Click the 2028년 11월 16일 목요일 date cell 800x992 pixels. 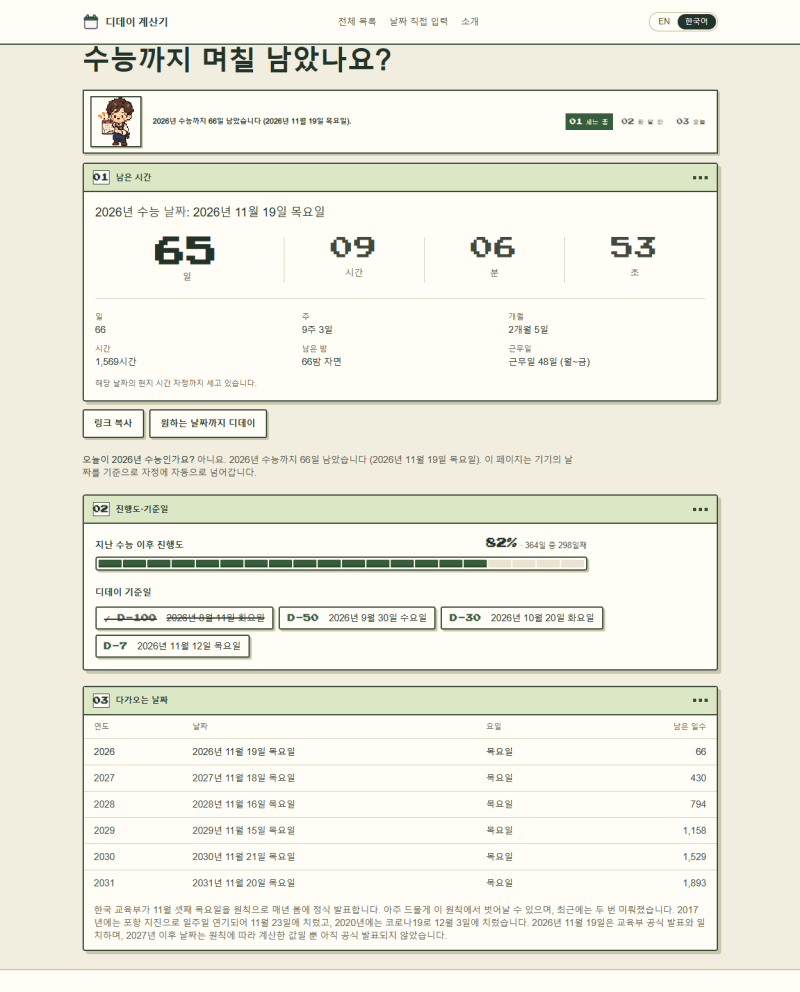pyautogui.click(x=243, y=805)
